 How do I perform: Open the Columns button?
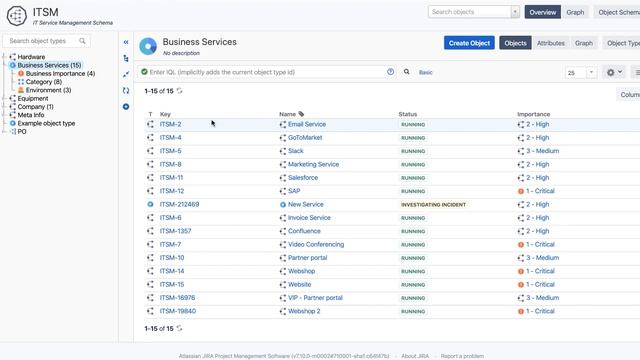[x=628, y=95]
